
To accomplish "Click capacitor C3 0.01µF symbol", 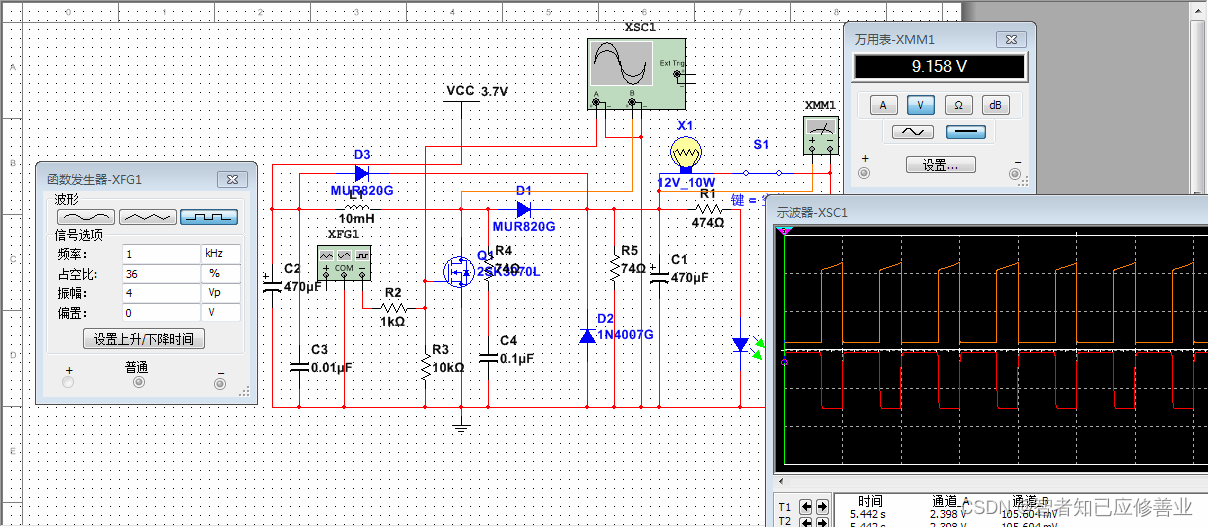I will click(x=299, y=365).
